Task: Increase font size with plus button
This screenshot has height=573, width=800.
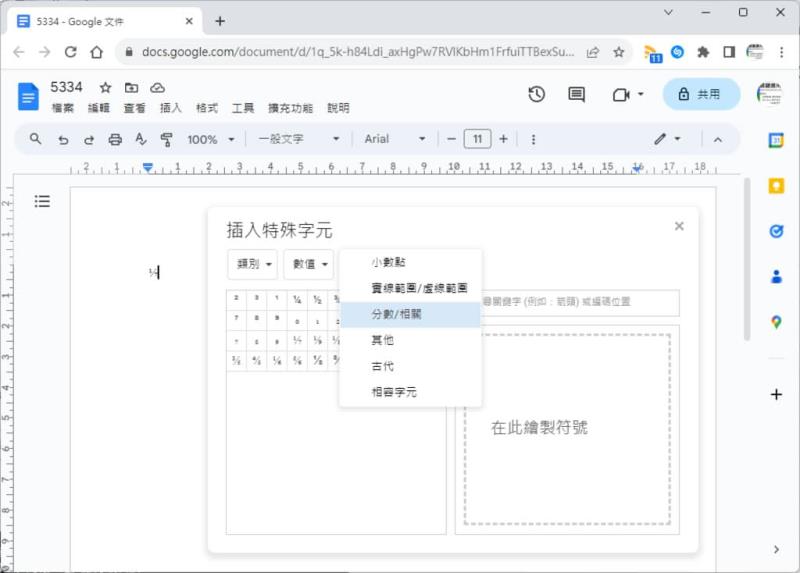Action: [x=504, y=139]
